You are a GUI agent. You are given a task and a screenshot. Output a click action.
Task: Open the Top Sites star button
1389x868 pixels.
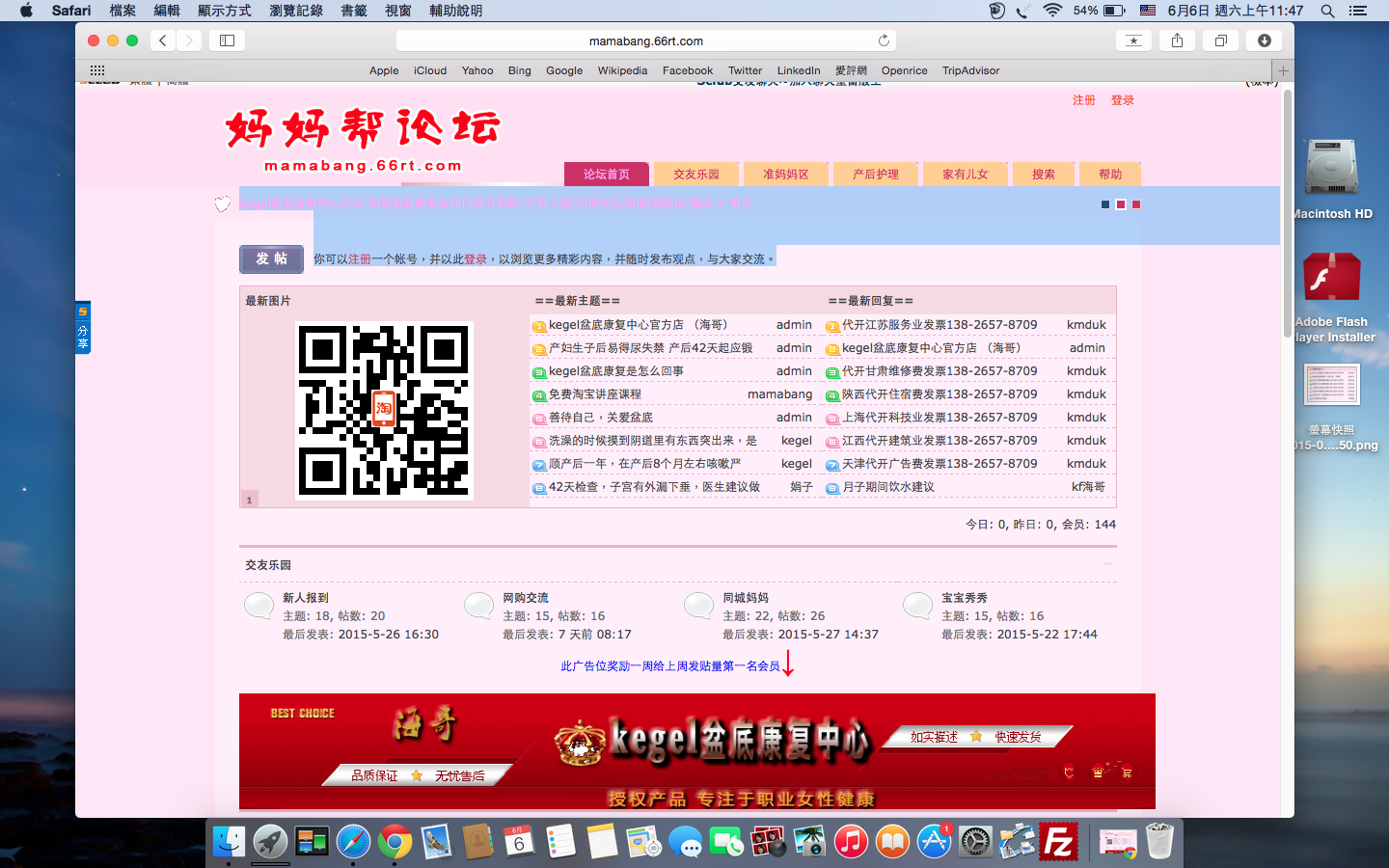(1133, 41)
